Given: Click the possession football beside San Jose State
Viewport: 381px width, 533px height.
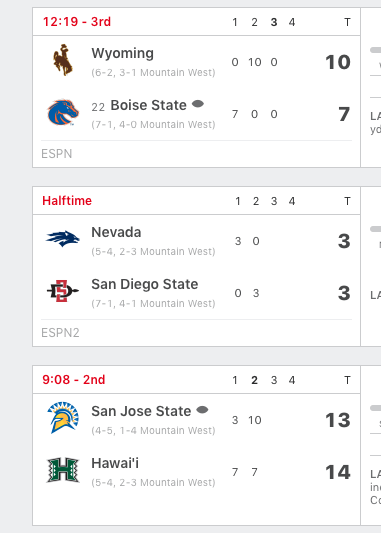Looking at the screenshot, I should click(x=202, y=410).
